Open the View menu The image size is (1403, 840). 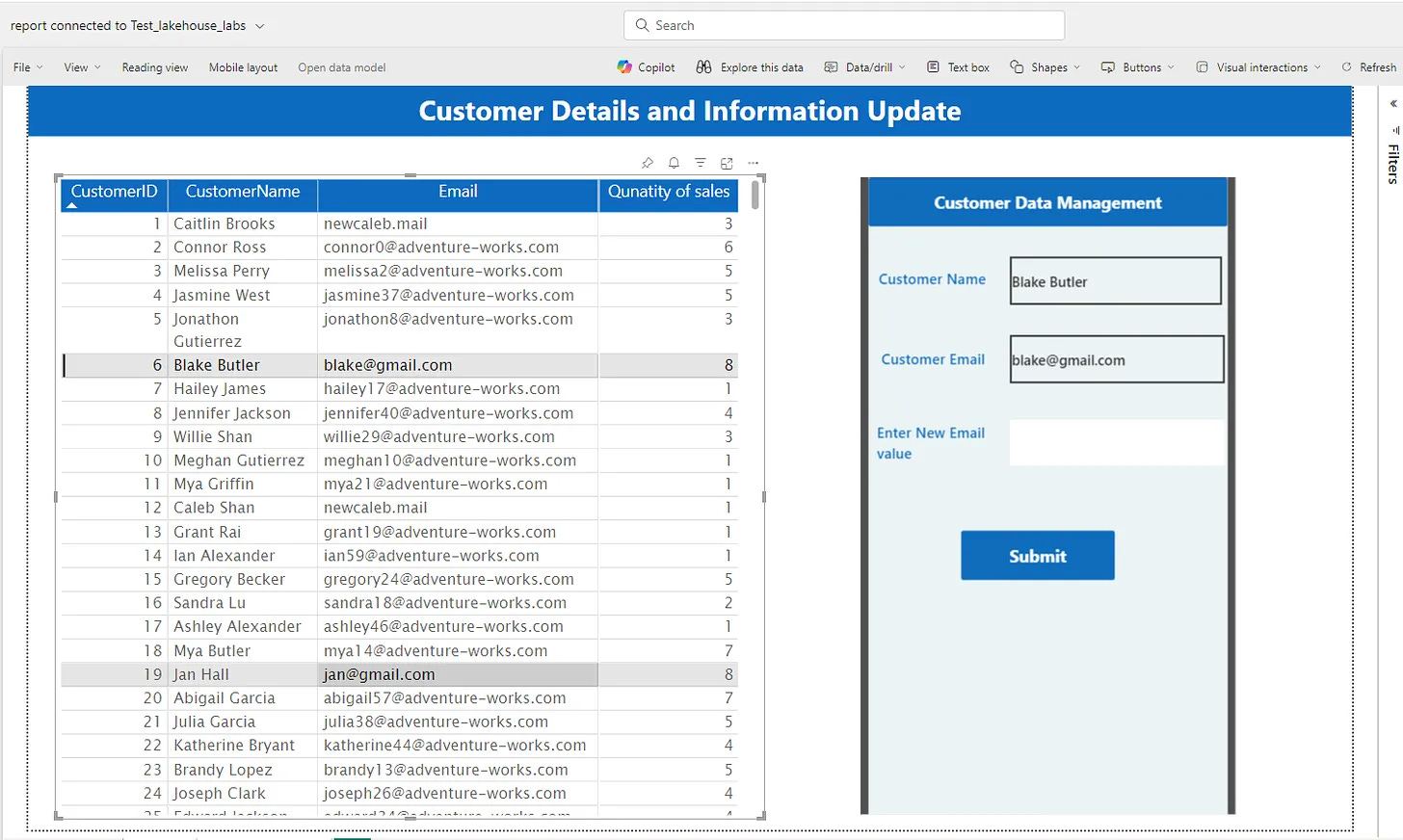pos(82,67)
